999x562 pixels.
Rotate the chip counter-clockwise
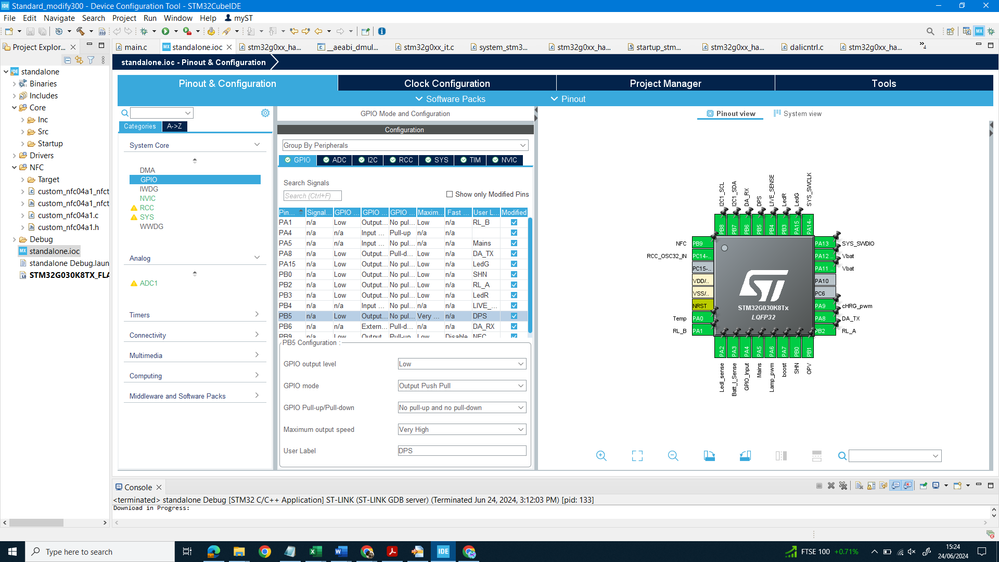(x=745, y=456)
